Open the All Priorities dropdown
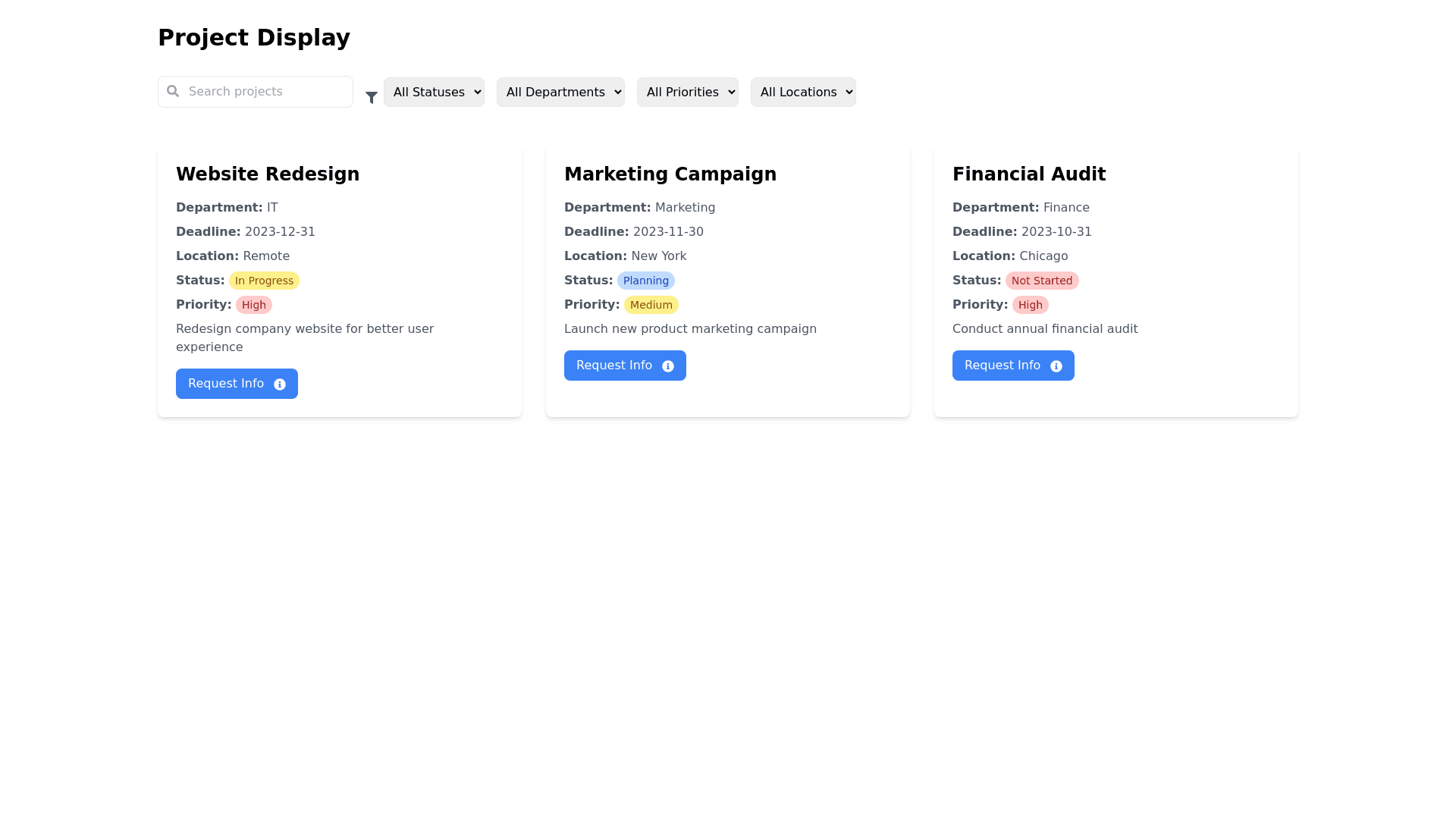 [x=687, y=93]
